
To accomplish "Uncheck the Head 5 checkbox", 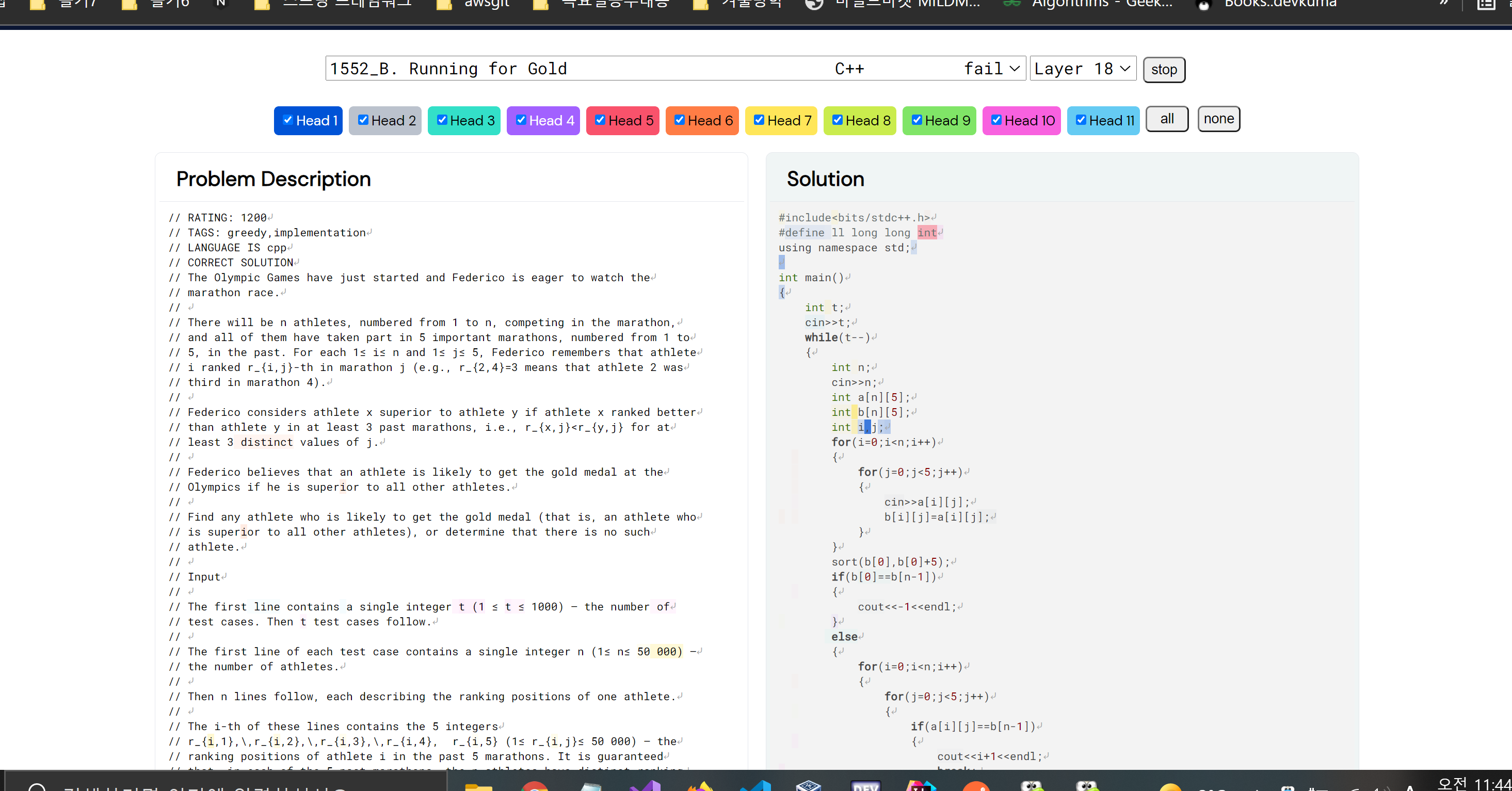I will pyautogui.click(x=600, y=120).
